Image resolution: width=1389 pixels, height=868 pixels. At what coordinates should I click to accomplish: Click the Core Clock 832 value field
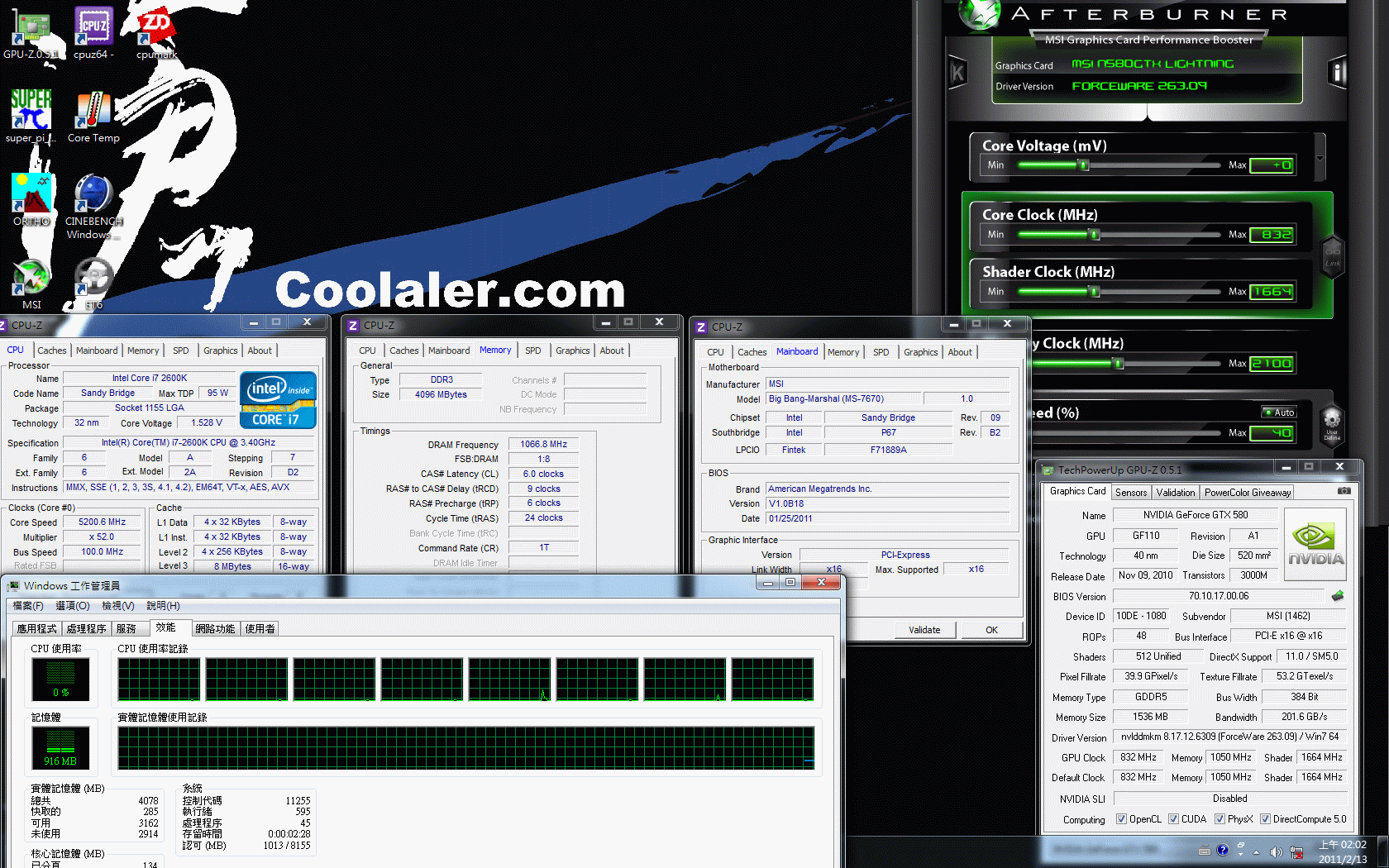point(1272,235)
